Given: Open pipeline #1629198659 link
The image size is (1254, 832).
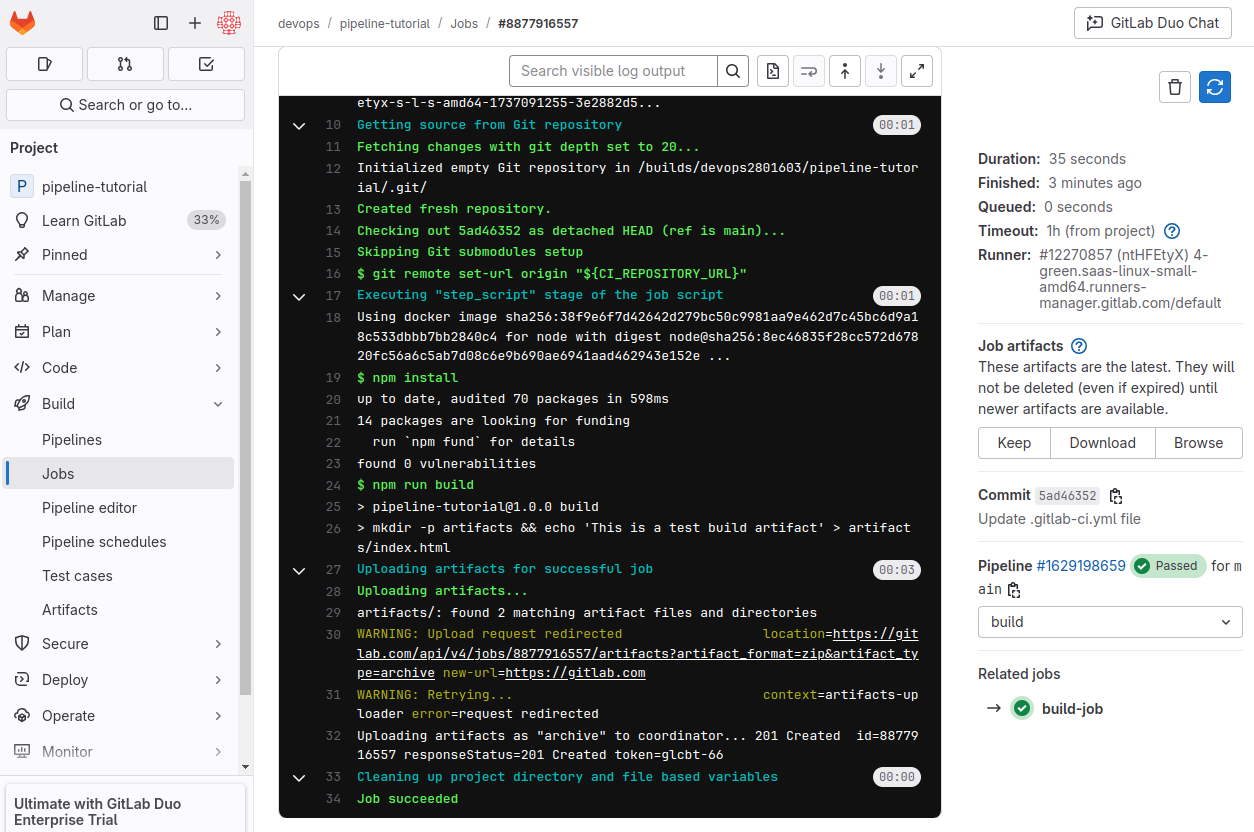Looking at the screenshot, I should click(x=1081, y=566).
